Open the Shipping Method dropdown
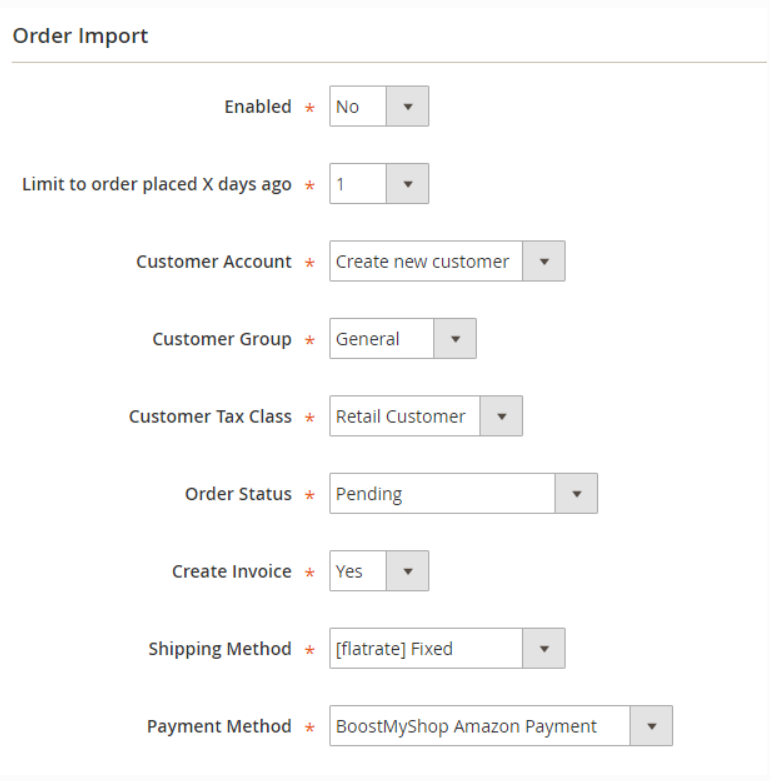The image size is (770, 781). 426,649
